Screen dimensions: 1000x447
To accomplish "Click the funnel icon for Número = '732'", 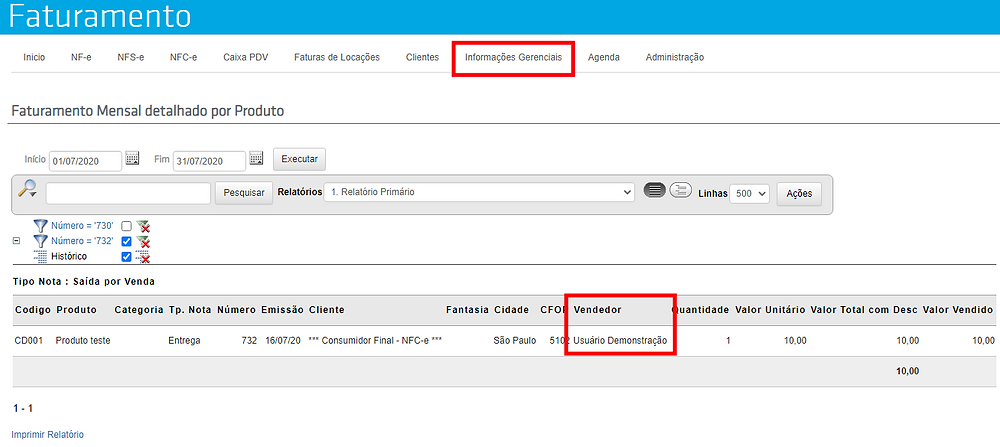I will (x=40, y=241).
